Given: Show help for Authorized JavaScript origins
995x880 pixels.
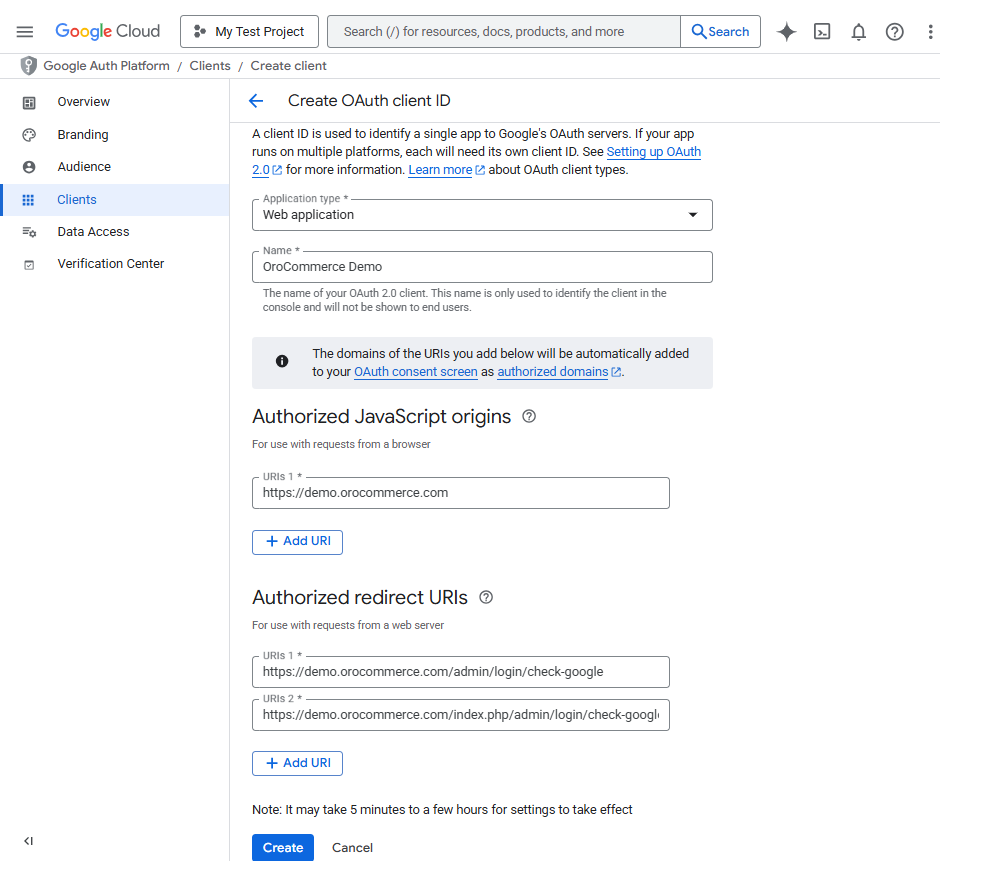Looking at the screenshot, I should (x=529, y=416).
